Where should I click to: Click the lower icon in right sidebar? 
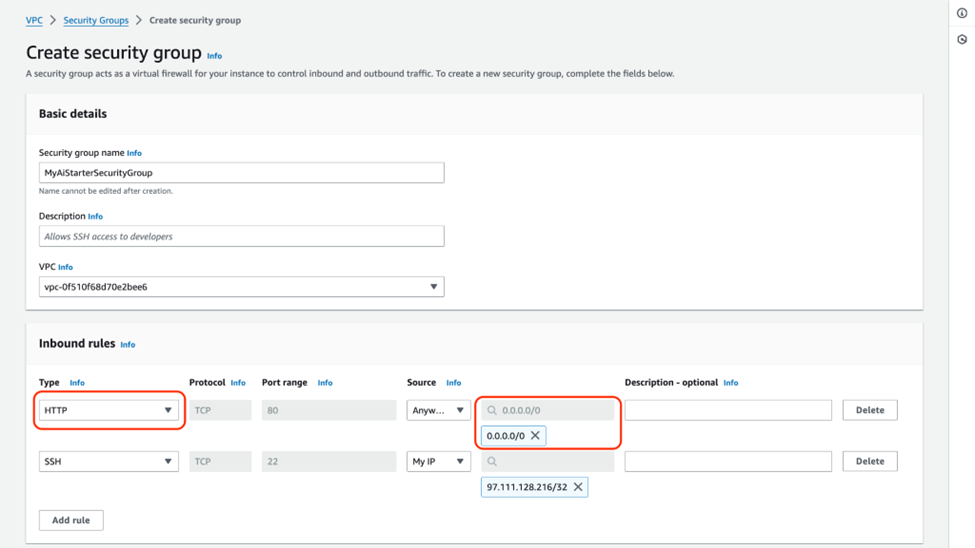[962, 40]
